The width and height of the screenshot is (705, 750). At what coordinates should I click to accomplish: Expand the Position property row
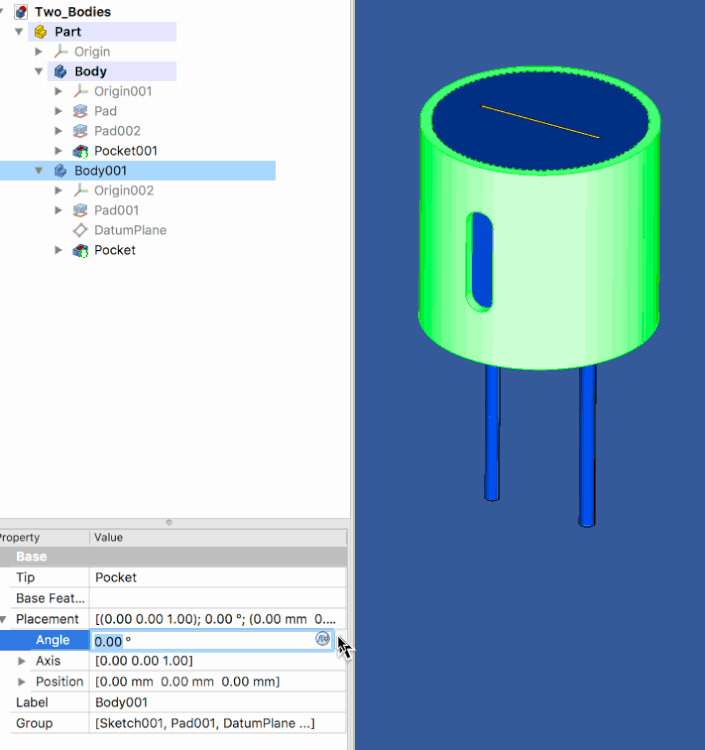tap(22, 682)
